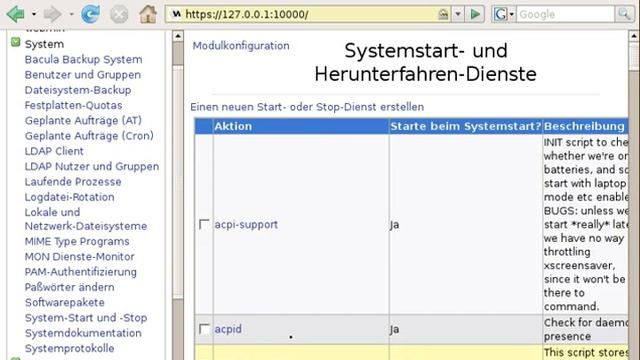Click the magnifier search button
Screen dimensions: 640x360
pyautogui.click(x=624, y=14)
